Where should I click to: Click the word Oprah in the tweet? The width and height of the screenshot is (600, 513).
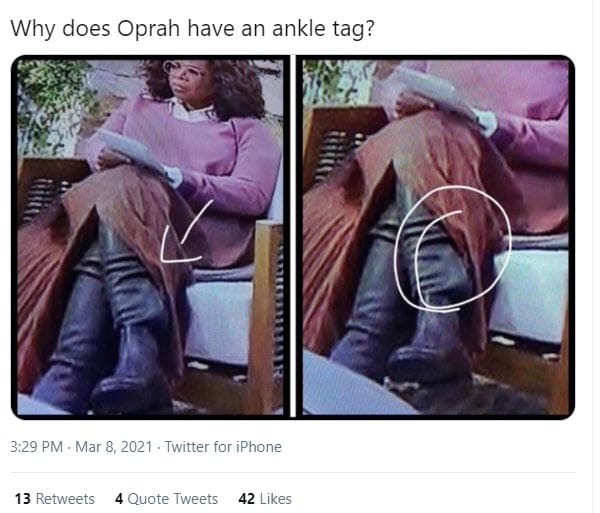click(148, 29)
